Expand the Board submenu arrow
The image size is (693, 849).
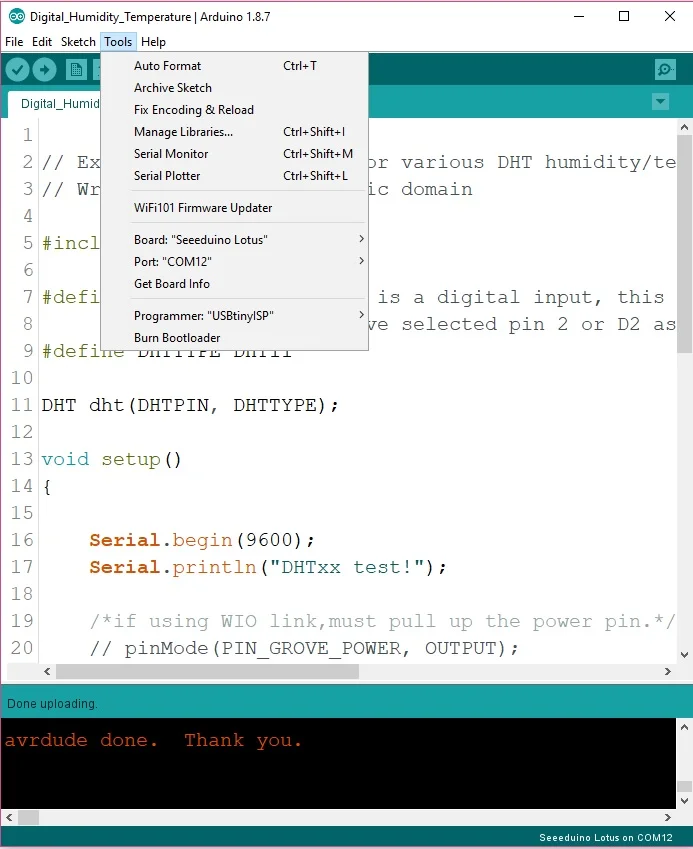coord(361,239)
